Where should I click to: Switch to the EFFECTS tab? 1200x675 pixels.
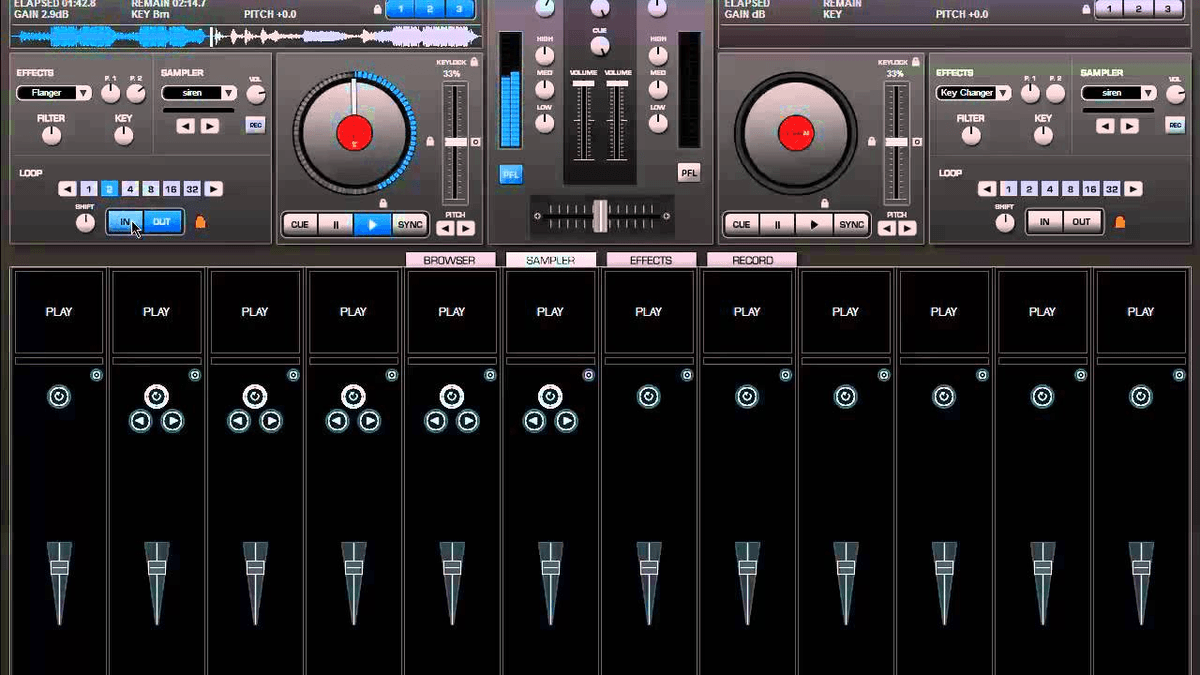coord(651,260)
